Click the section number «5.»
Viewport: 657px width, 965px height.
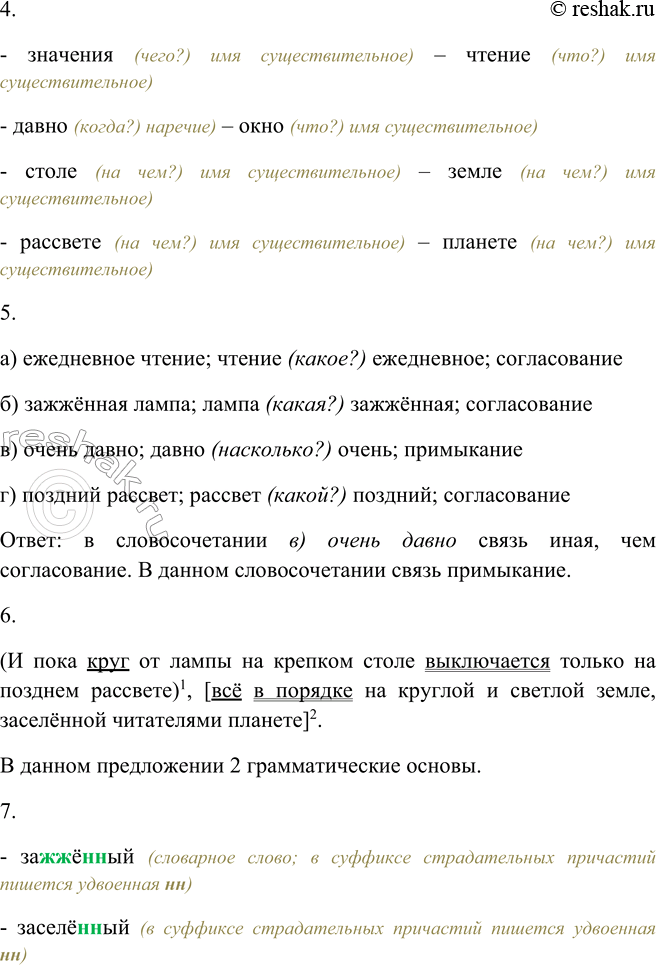pos(8,313)
